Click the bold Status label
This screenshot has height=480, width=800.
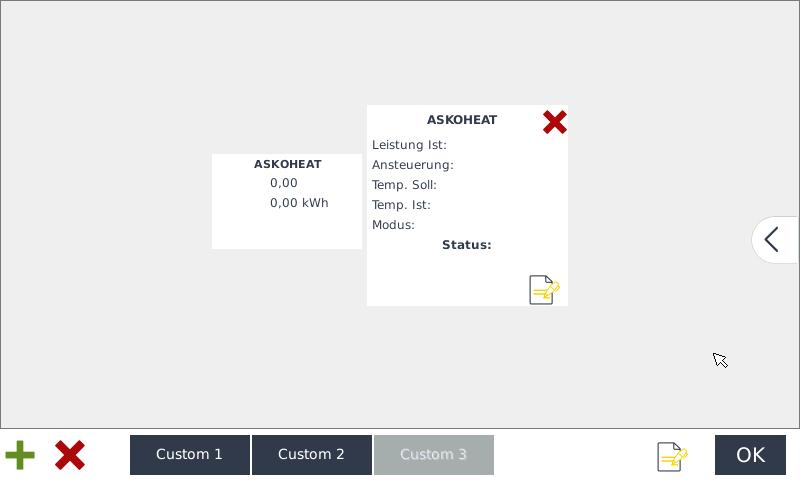coord(467,245)
